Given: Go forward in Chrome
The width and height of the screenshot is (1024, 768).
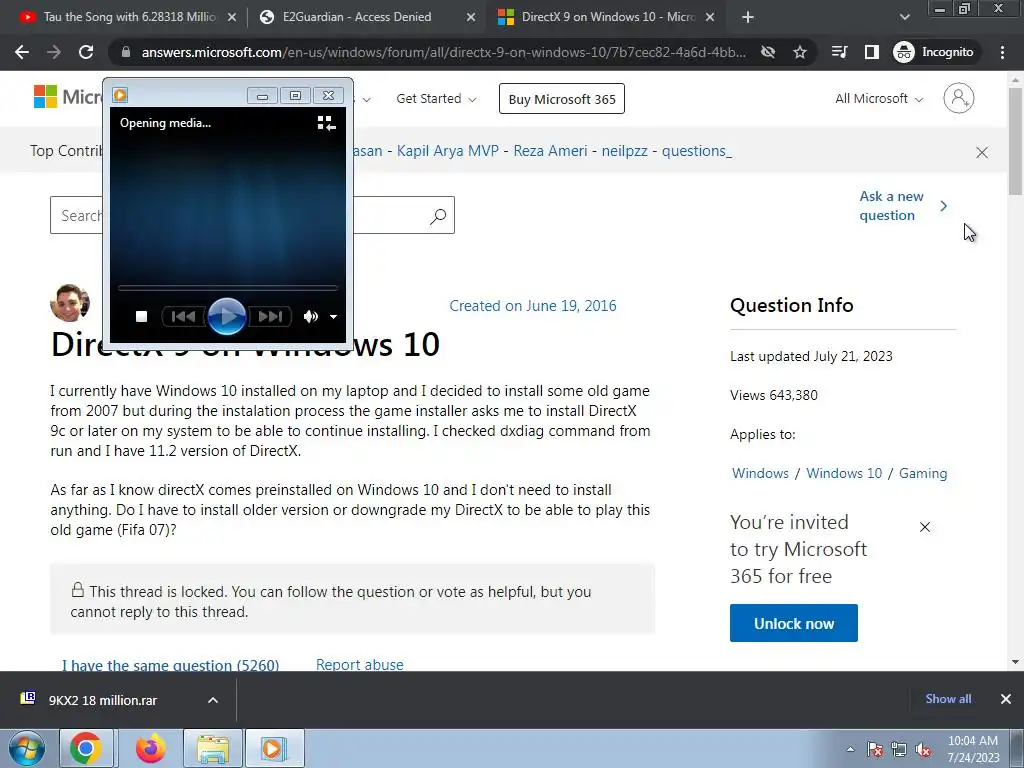Looking at the screenshot, I should coord(54,52).
